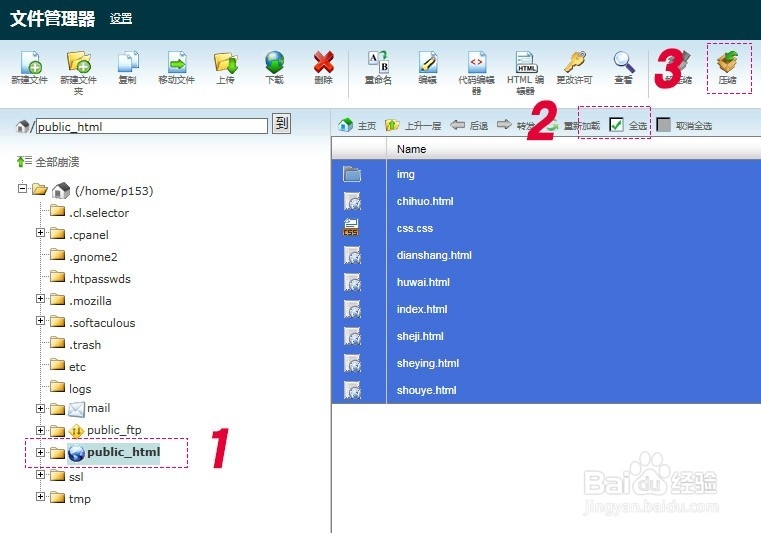Viewport: 761px width, 533px height.
Task: Click the dianshang.html file icon
Action: 352,255
